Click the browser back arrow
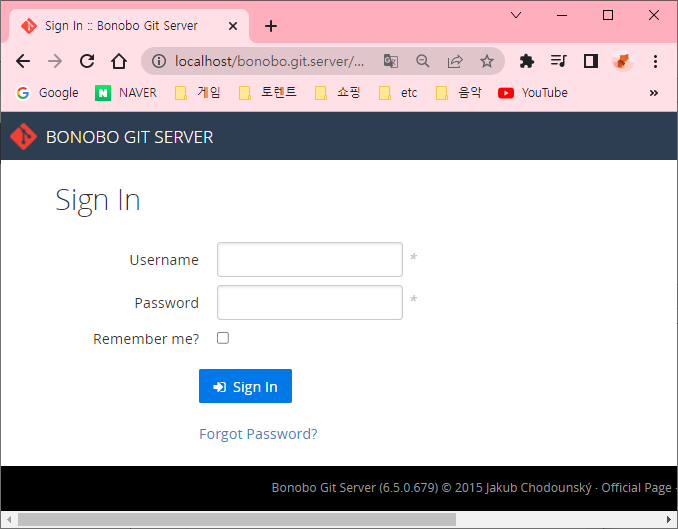The image size is (678, 529). pos(23,61)
